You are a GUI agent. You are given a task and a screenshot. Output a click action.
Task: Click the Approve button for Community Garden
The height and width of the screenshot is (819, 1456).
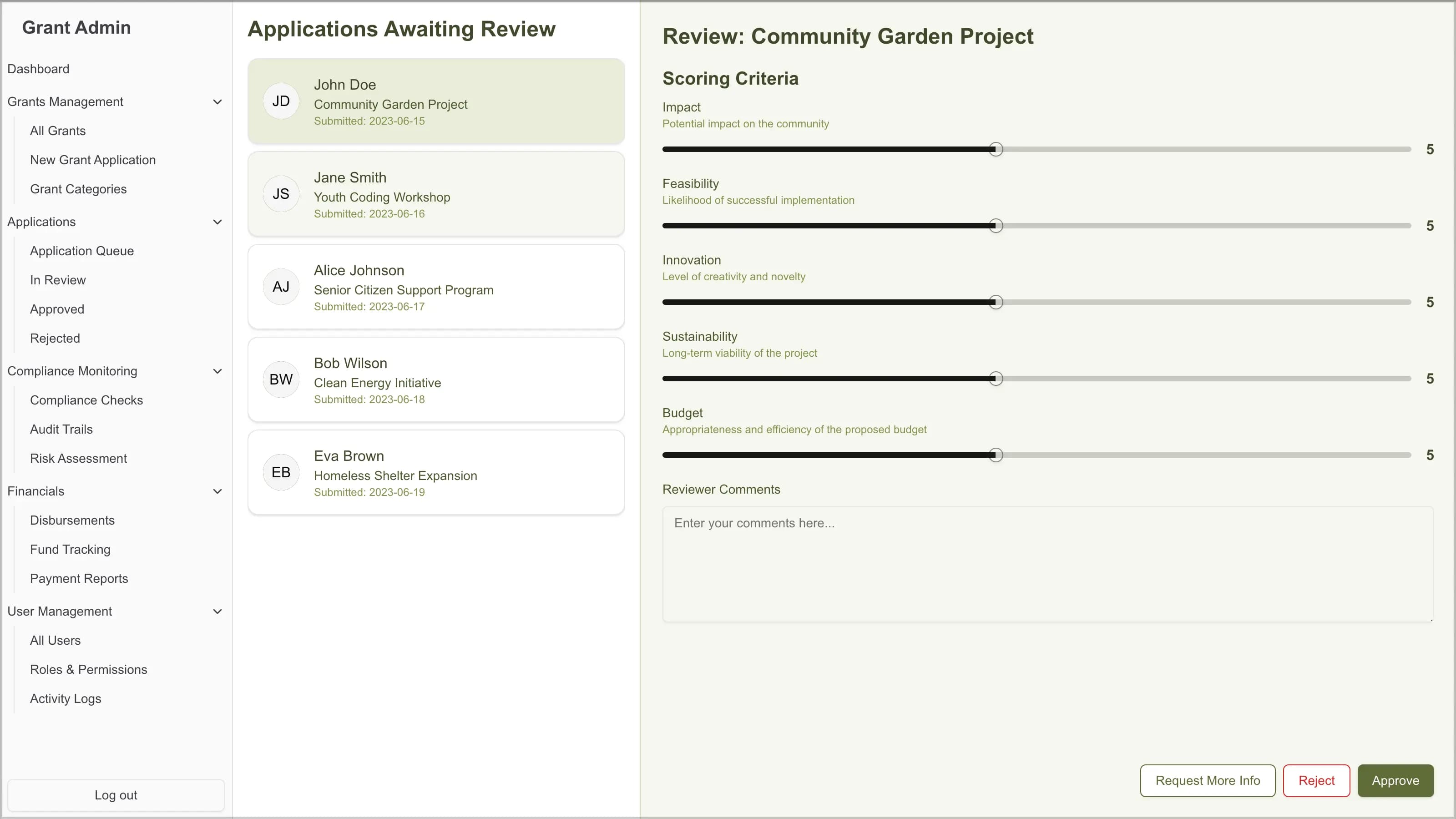1395,780
